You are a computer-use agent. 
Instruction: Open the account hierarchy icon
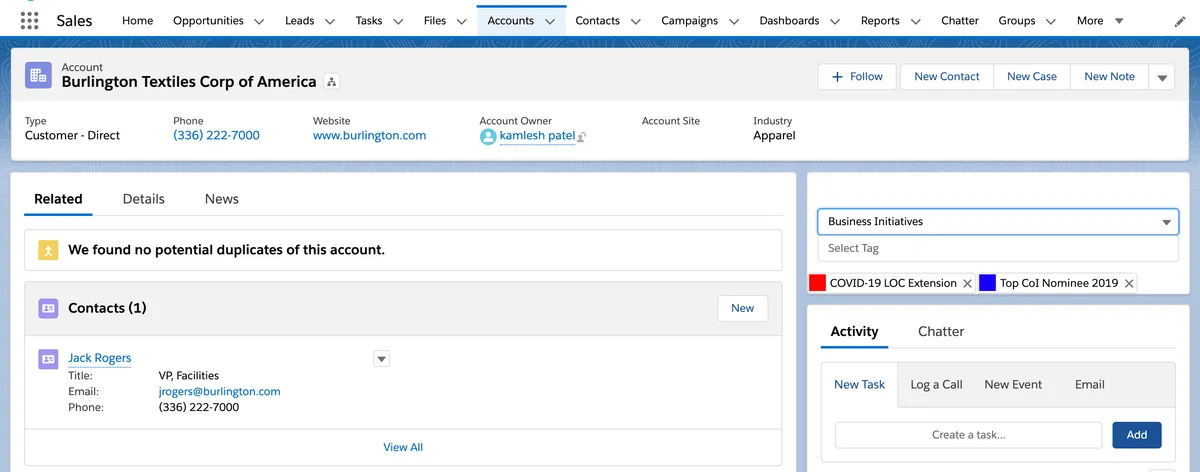332,82
